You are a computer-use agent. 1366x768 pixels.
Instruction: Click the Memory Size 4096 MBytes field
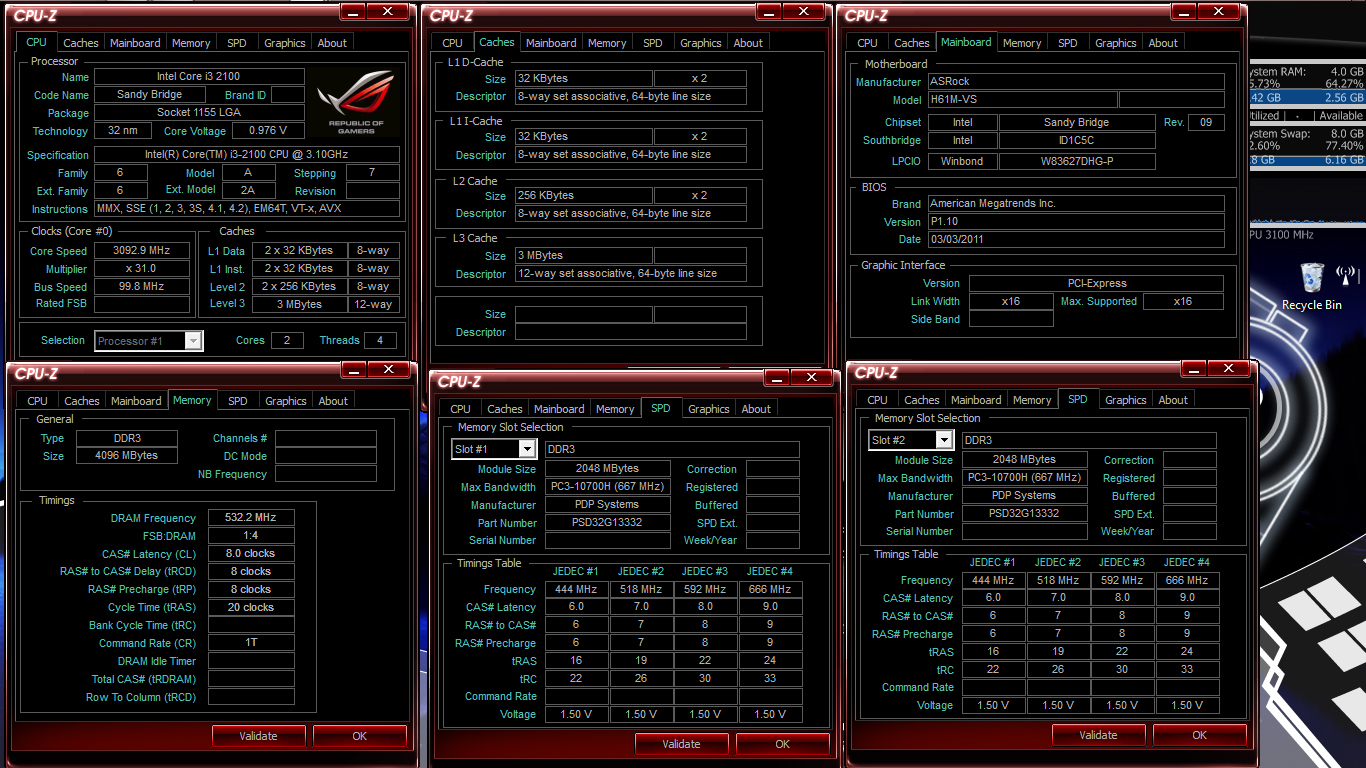(126, 456)
